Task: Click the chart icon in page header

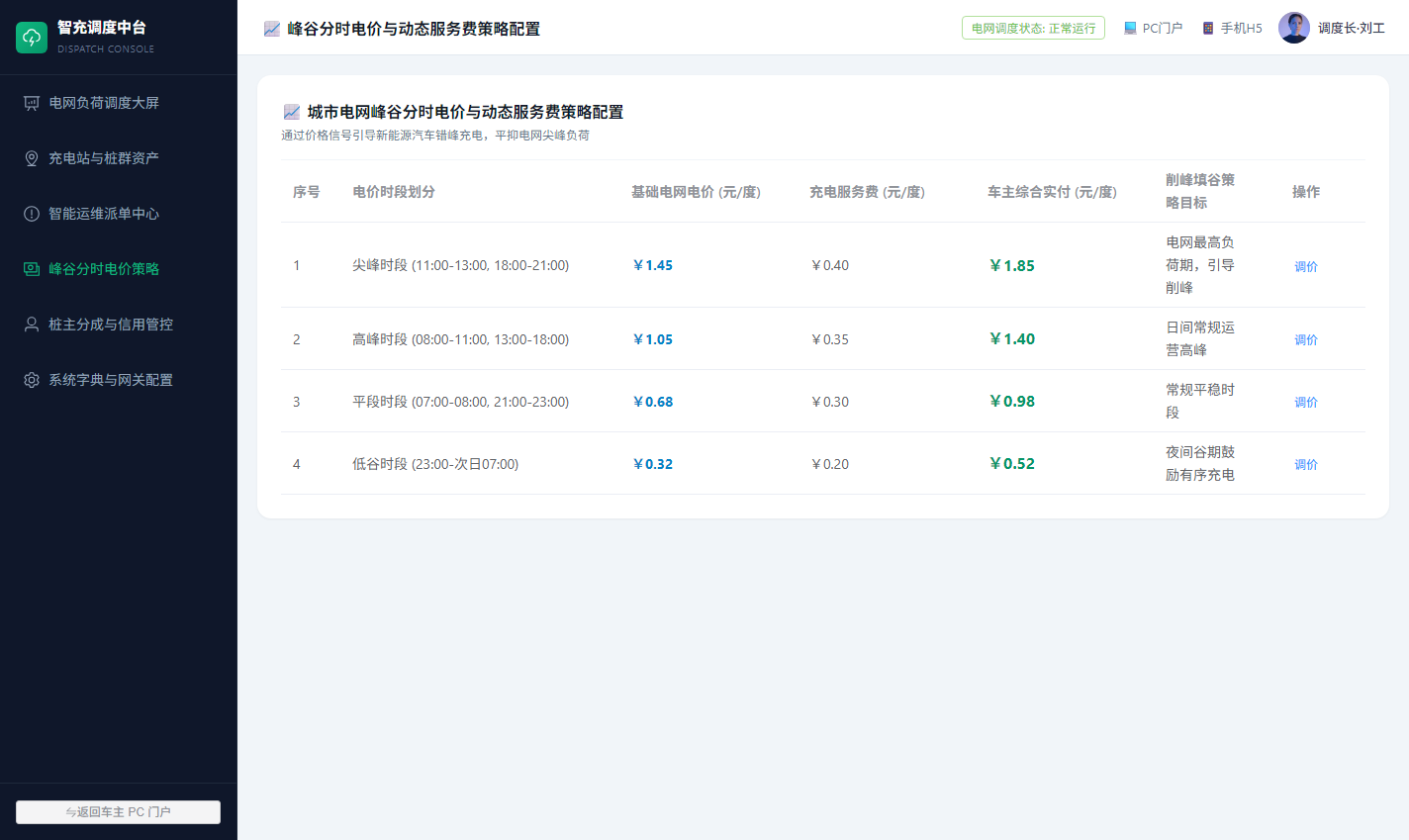Action: click(272, 29)
